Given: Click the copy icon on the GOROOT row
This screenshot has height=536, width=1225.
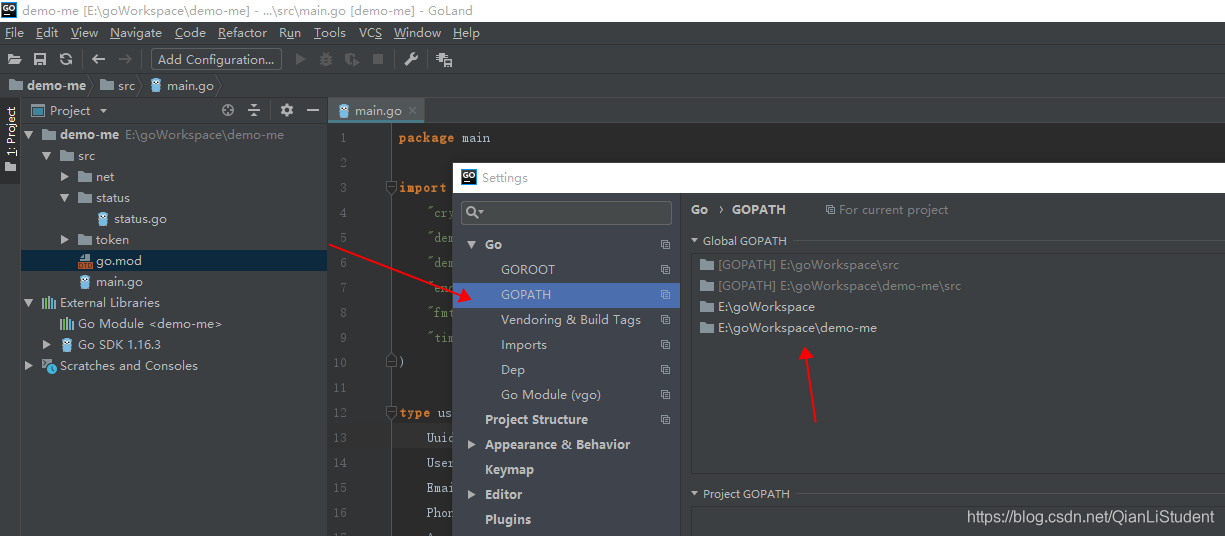Looking at the screenshot, I should [666, 270].
